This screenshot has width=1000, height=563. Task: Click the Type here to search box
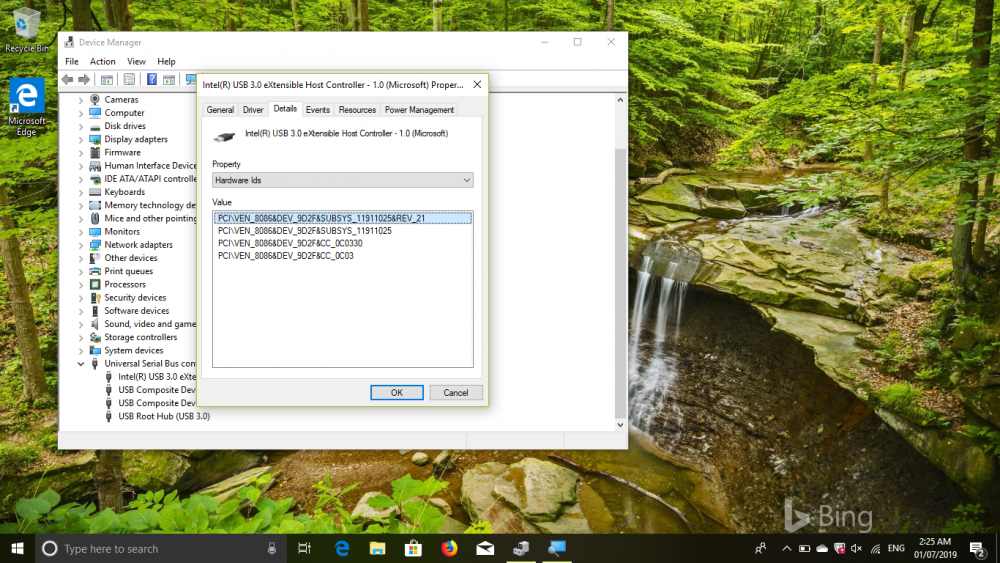click(x=159, y=548)
